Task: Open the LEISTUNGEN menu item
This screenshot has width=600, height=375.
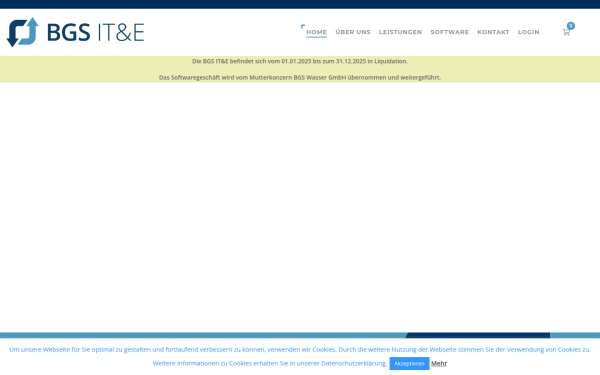Action: pyautogui.click(x=400, y=32)
